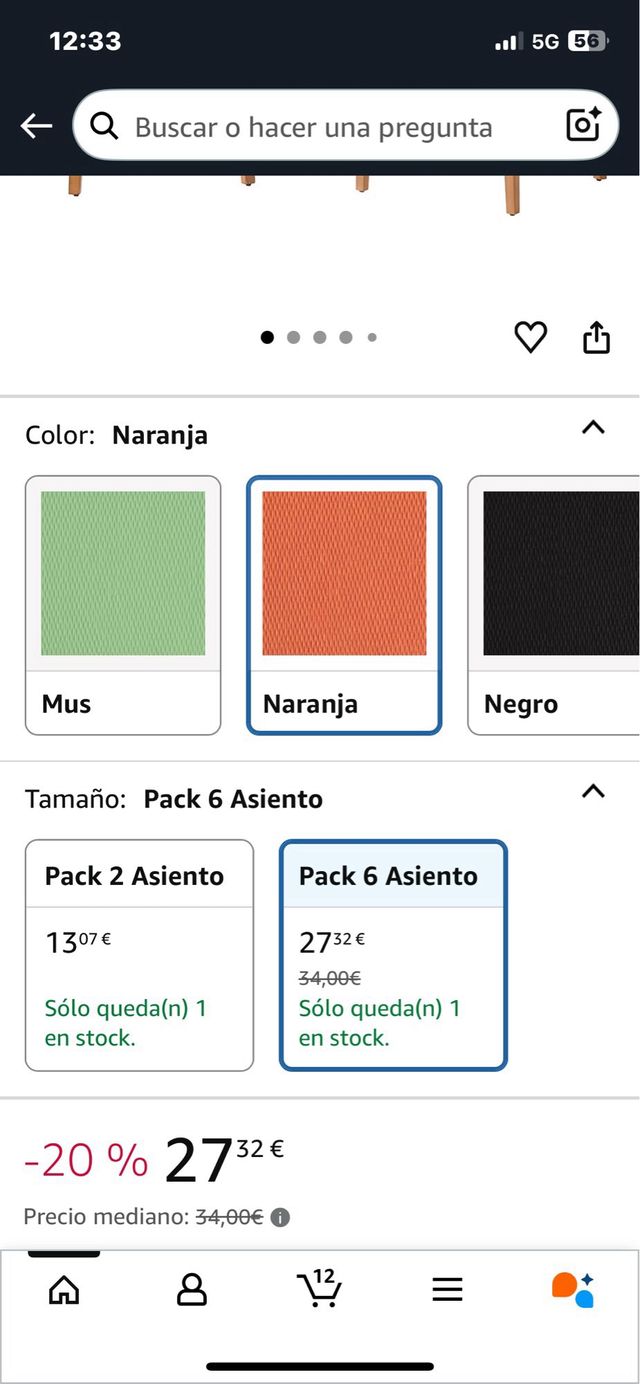Image resolution: width=640 pixels, height=1384 pixels.
Task: Jump to second image via carousel dot
Action: [293, 338]
